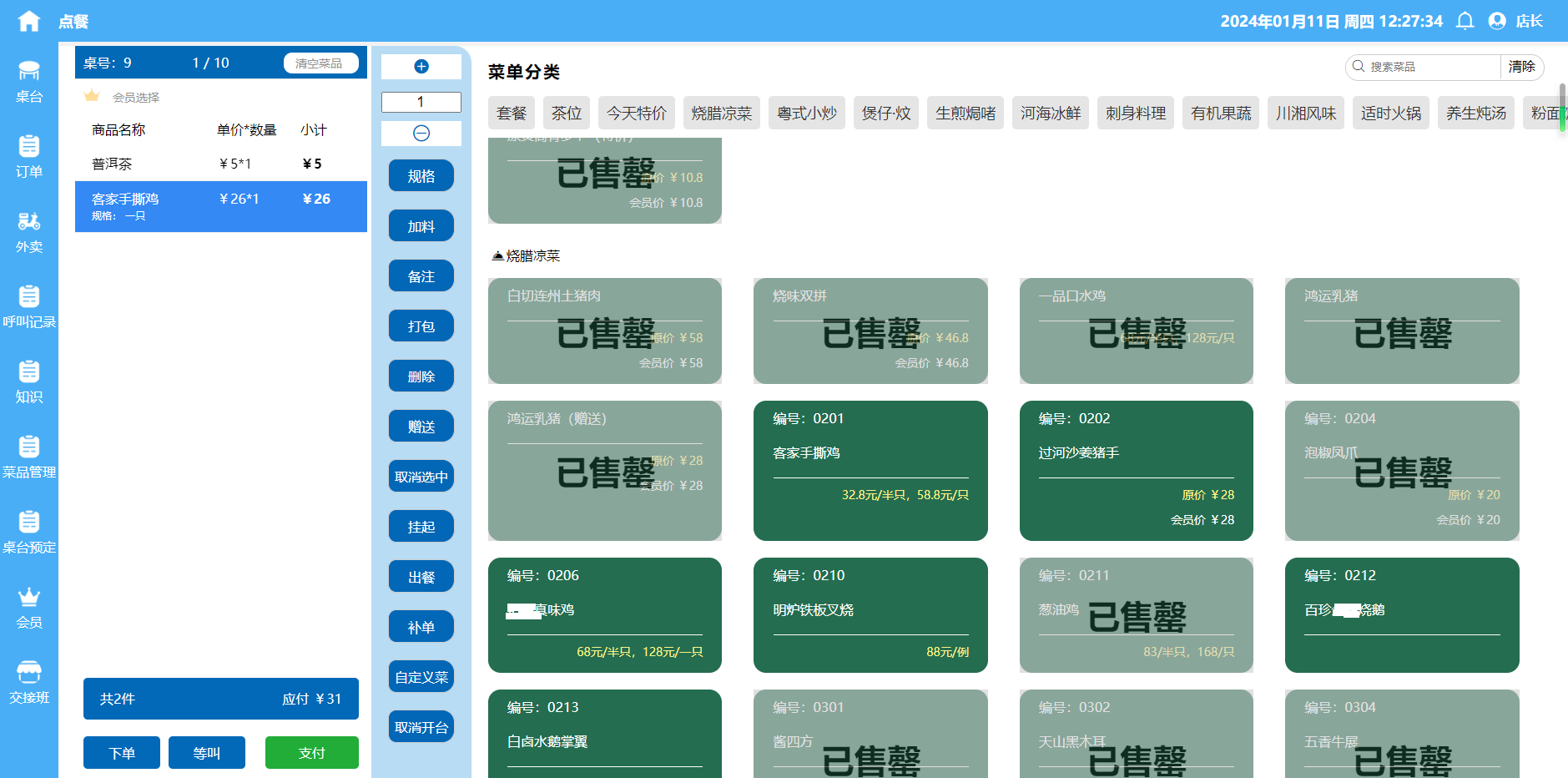Click 取消选中 deselect button
Viewport: 1568px width, 778px height.
[421, 477]
